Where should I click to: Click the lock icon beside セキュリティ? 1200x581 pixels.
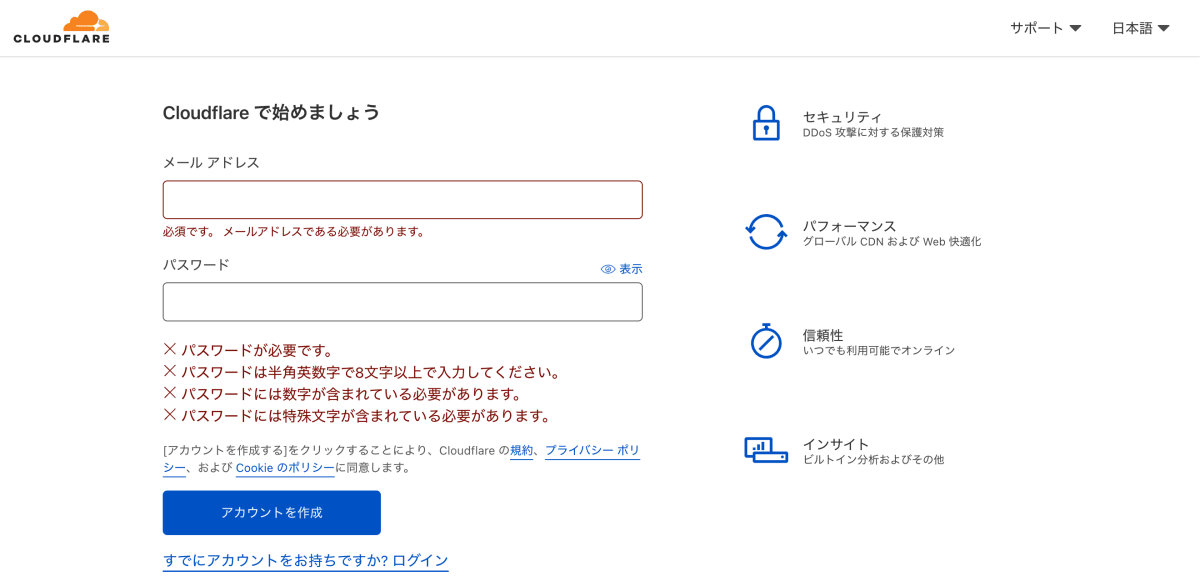pyautogui.click(x=765, y=123)
